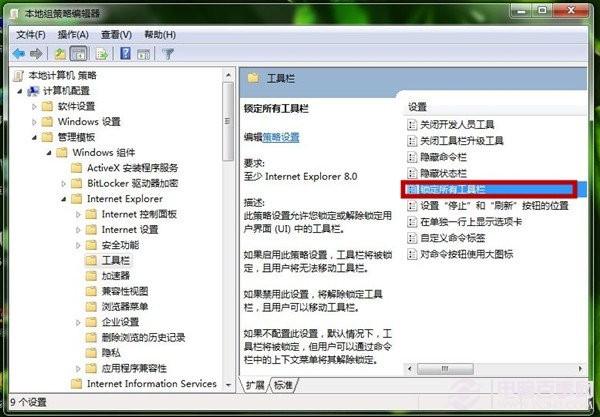The image size is (600, 417).
Task: Expand the 企业设置 tree node
Action: click(x=78, y=323)
